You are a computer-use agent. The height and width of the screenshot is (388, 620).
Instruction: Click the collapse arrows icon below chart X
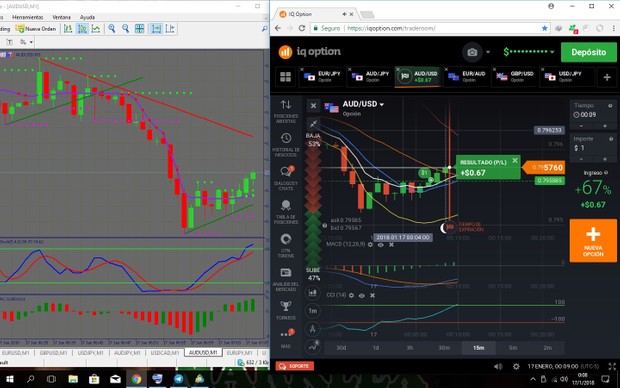tap(313, 124)
